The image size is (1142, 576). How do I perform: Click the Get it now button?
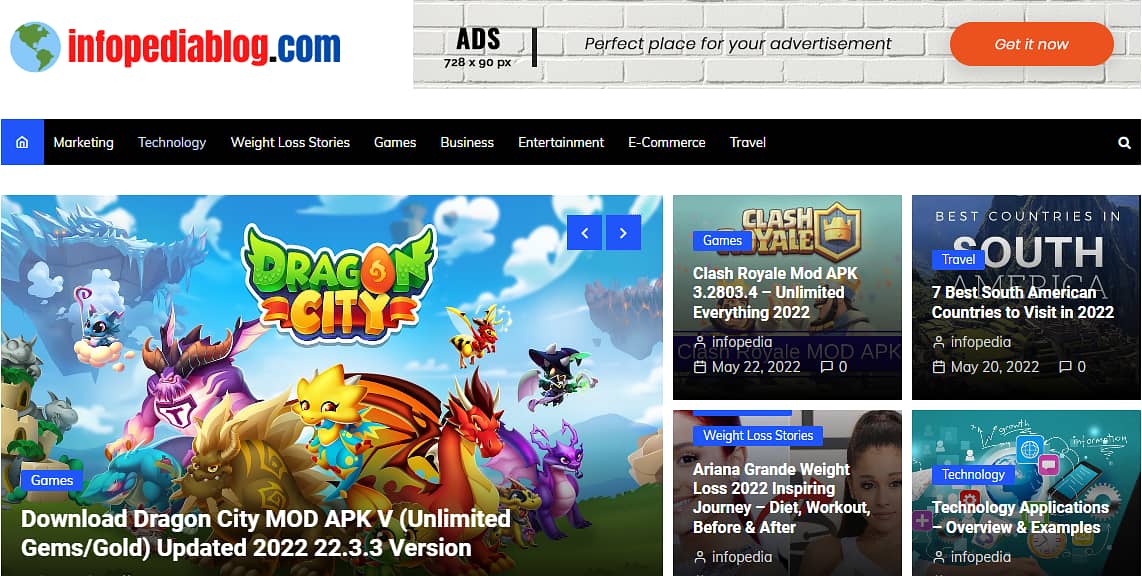click(x=1031, y=44)
